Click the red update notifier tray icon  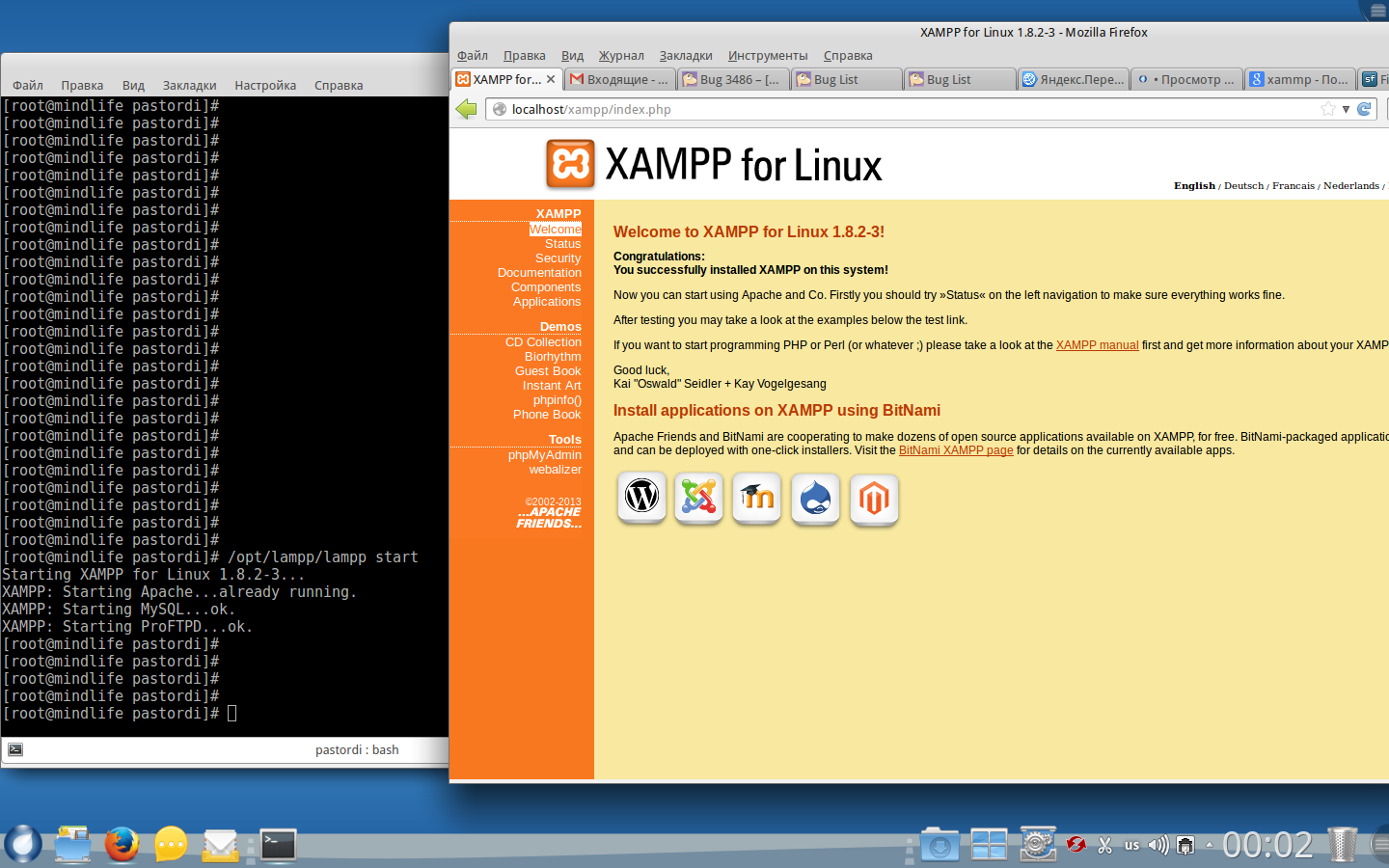[x=1076, y=845]
